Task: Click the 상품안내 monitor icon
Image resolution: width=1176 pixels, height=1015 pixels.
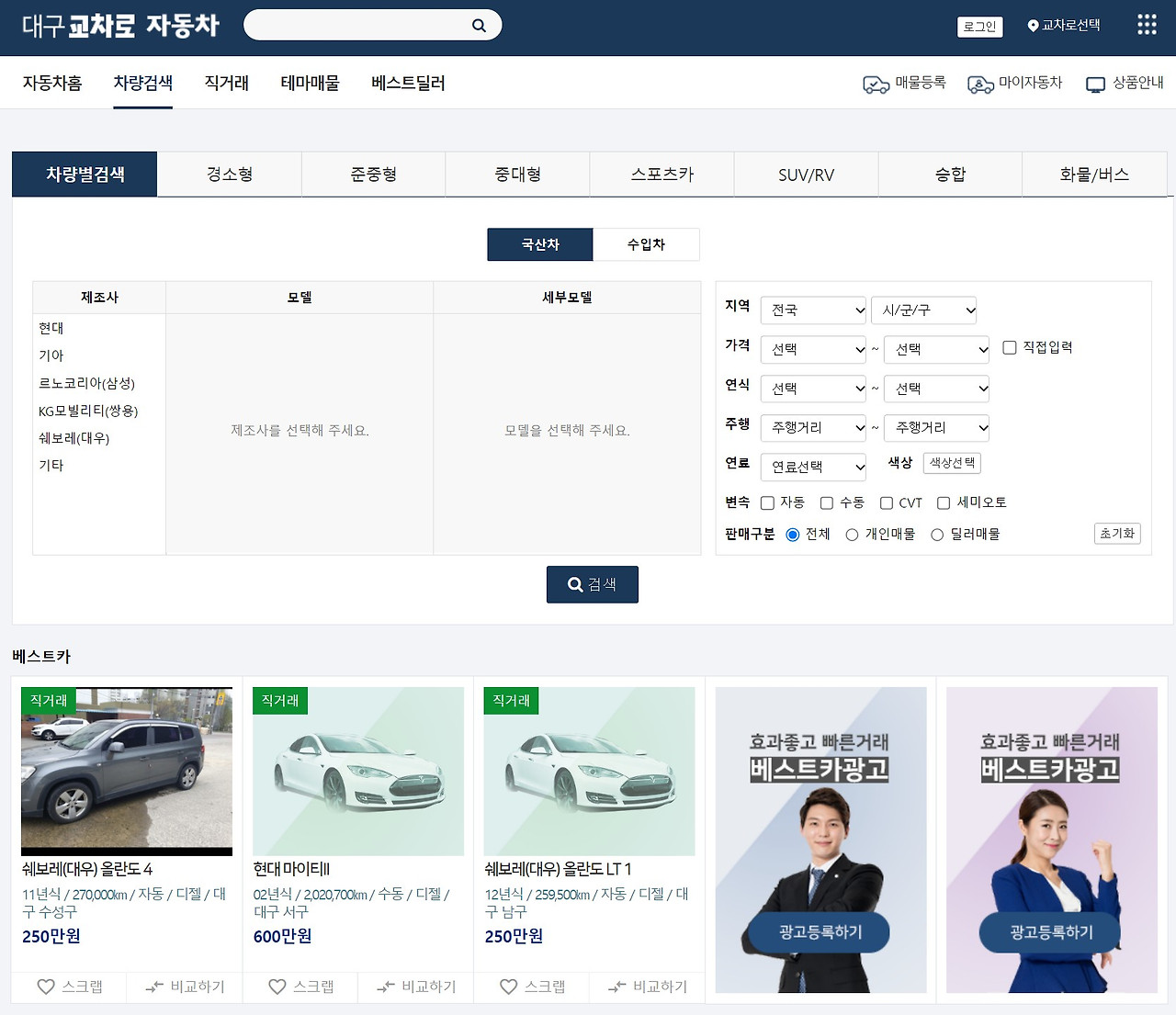Action: pyautogui.click(x=1095, y=85)
